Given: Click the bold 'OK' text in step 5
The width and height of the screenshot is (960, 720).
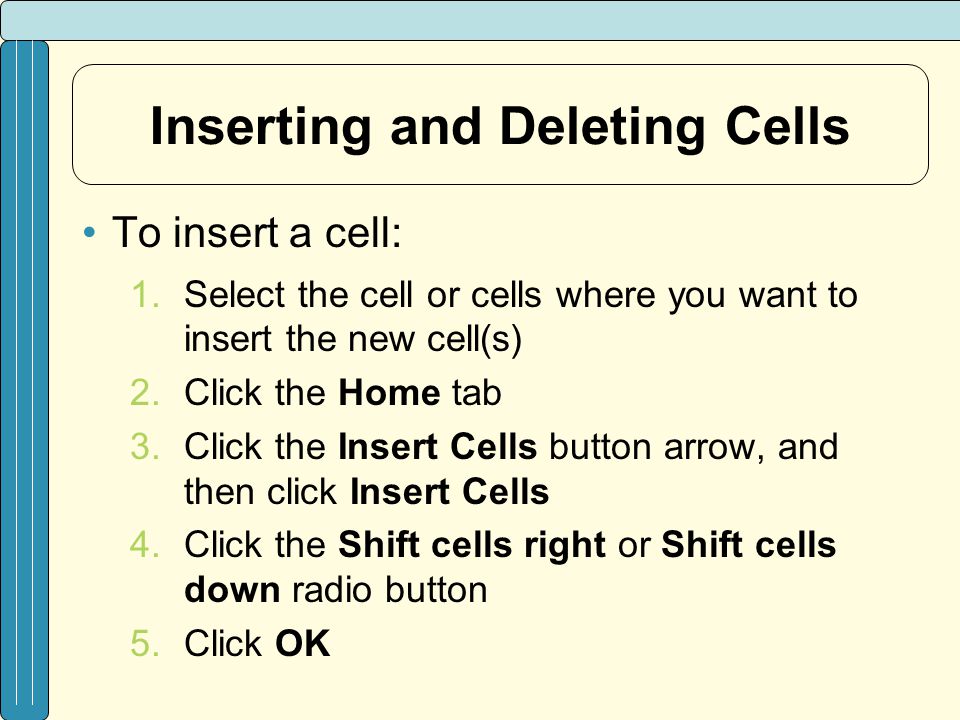Looking at the screenshot, I should coord(302,643).
